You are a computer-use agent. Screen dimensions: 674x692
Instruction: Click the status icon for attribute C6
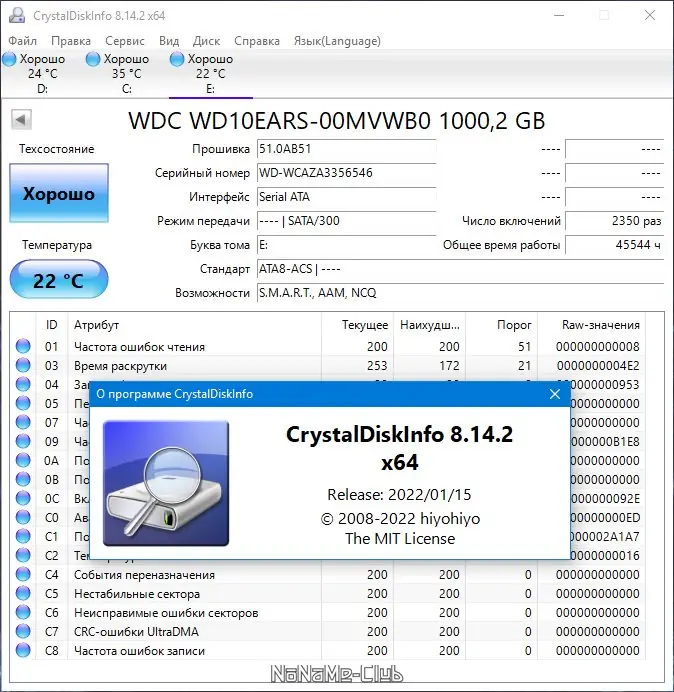[x=23, y=612]
